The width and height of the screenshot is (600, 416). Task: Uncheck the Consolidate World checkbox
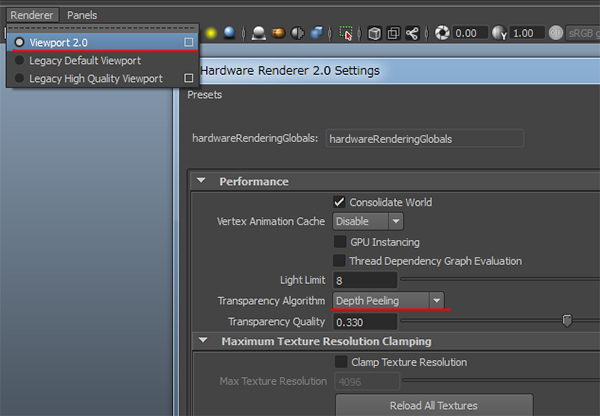(x=341, y=202)
